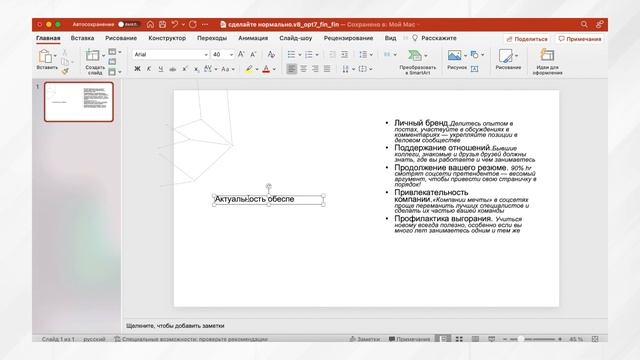This screenshot has height=360, width=640.
Task: Switch to slide sorter view icon
Action: (x=459, y=339)
